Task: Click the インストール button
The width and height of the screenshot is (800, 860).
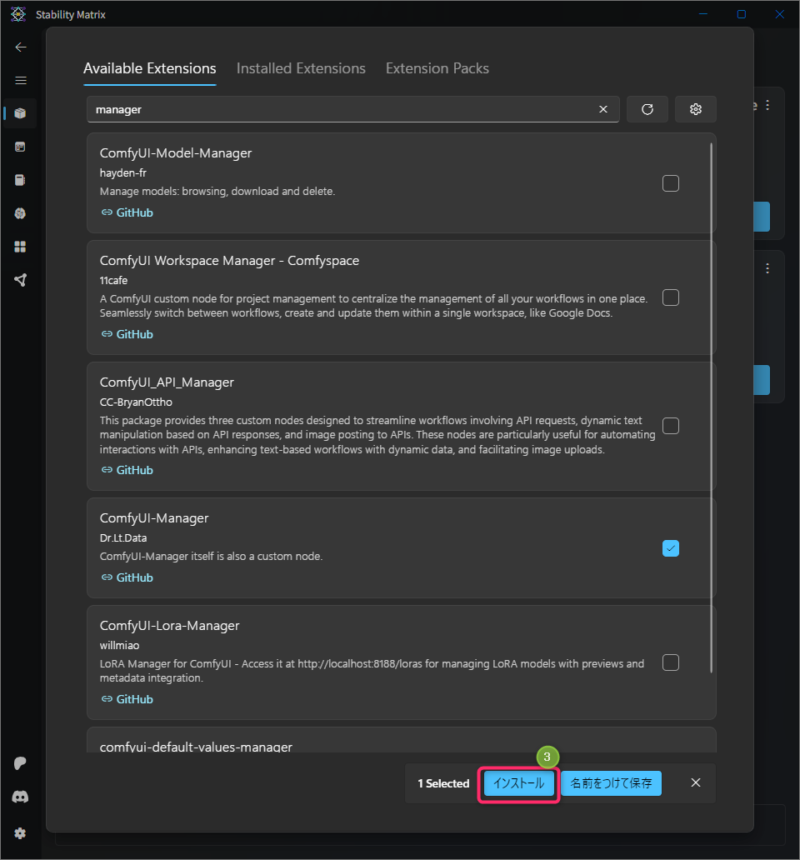Action: coord(519,783)
